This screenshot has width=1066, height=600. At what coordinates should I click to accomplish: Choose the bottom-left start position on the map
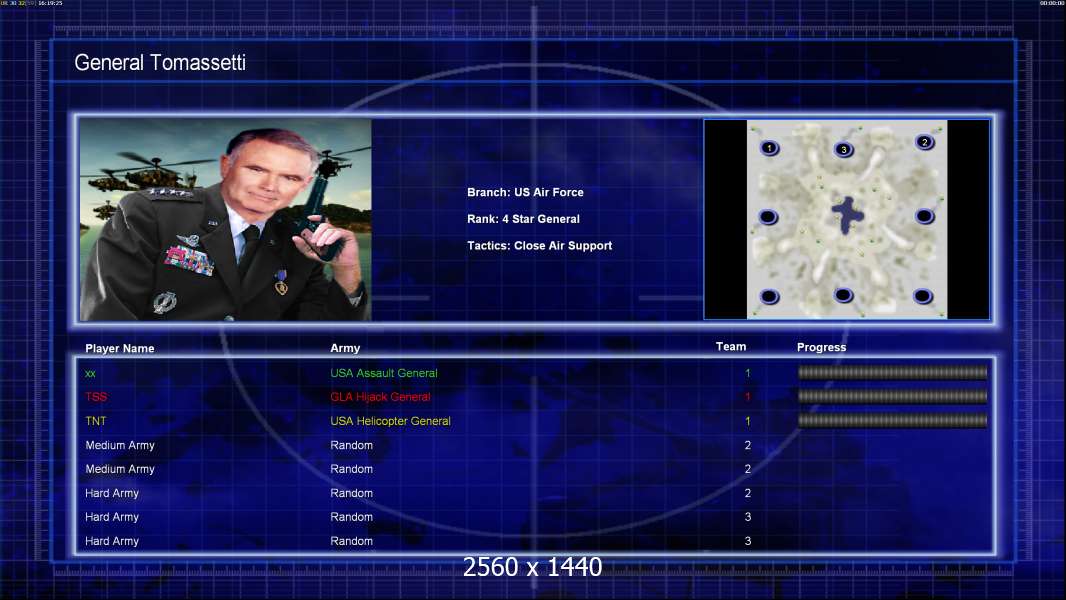pos(769,297)
